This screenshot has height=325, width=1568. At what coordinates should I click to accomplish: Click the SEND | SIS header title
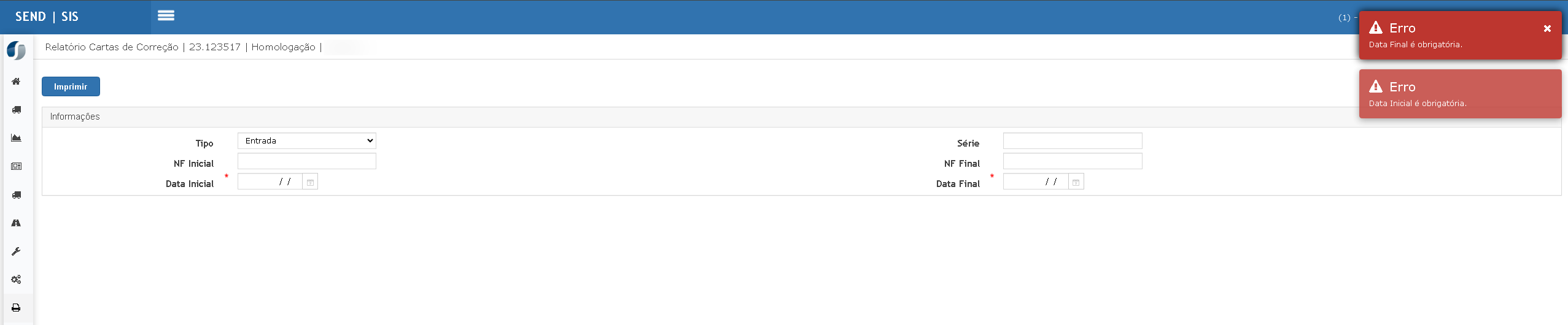point(47,17)
